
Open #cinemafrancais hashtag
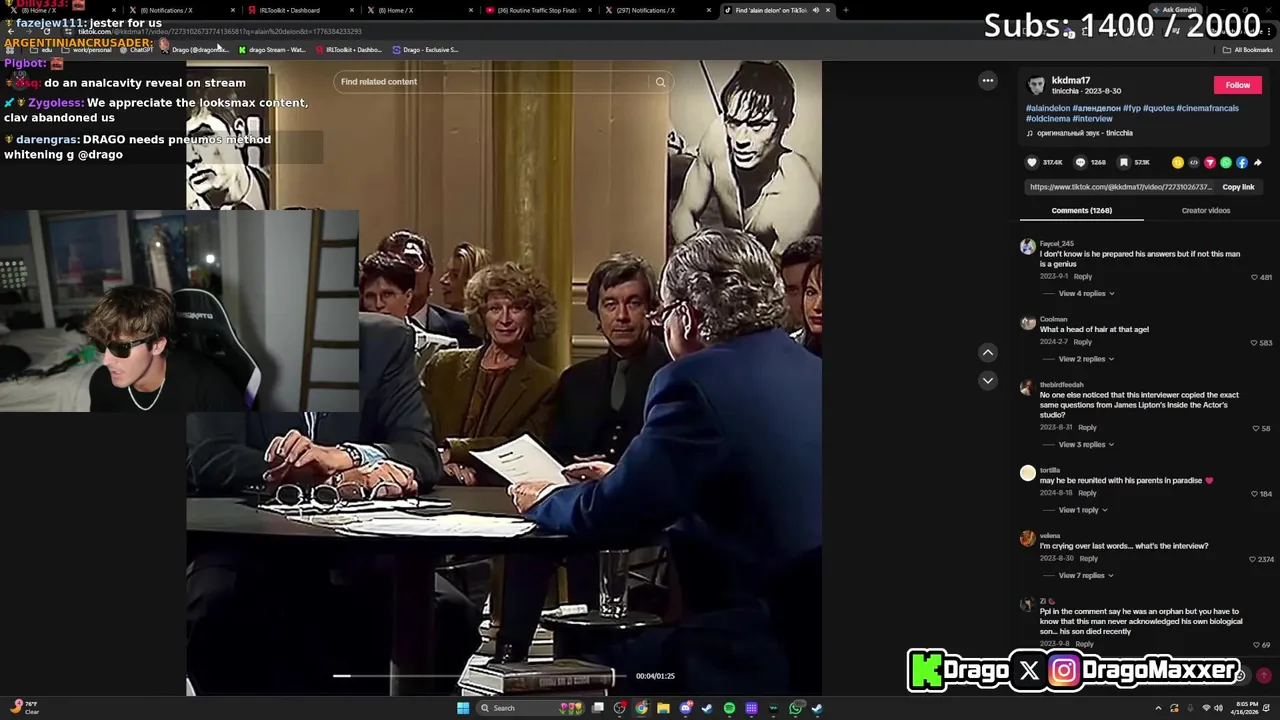(x=1207, y=108)
